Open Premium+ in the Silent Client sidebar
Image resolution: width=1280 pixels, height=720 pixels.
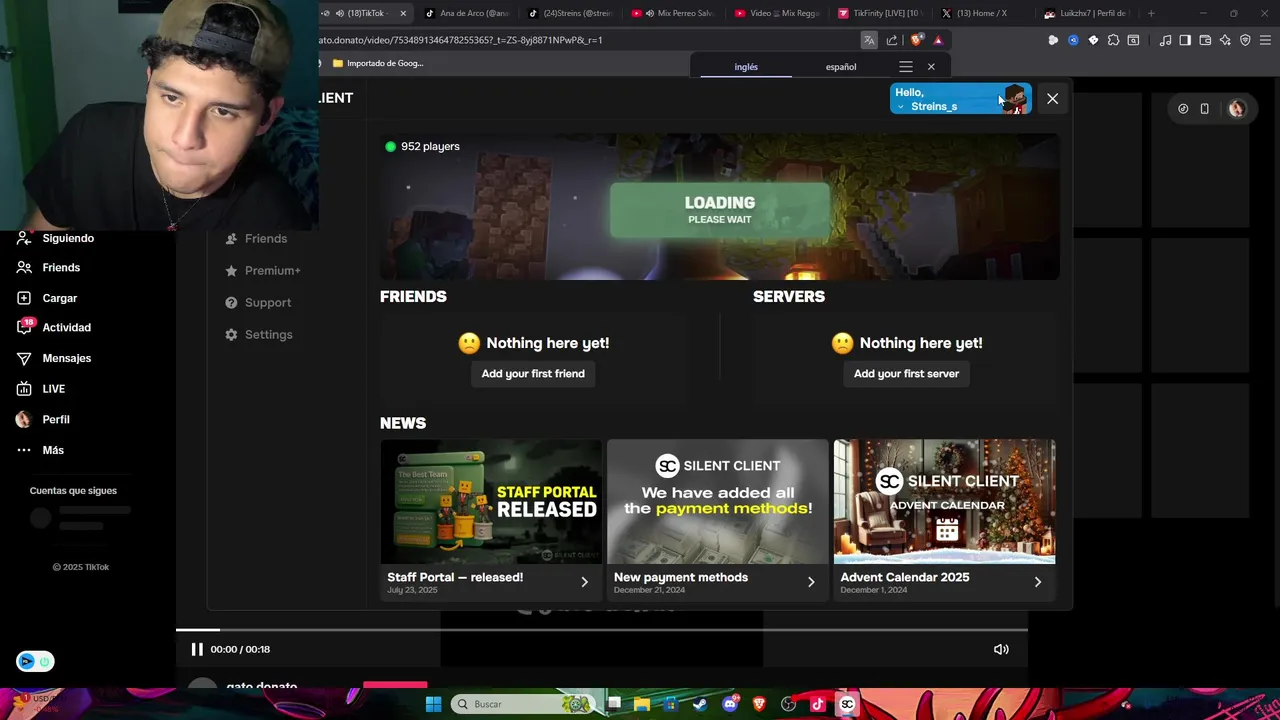pyautogui.click(x=262, y=271)
